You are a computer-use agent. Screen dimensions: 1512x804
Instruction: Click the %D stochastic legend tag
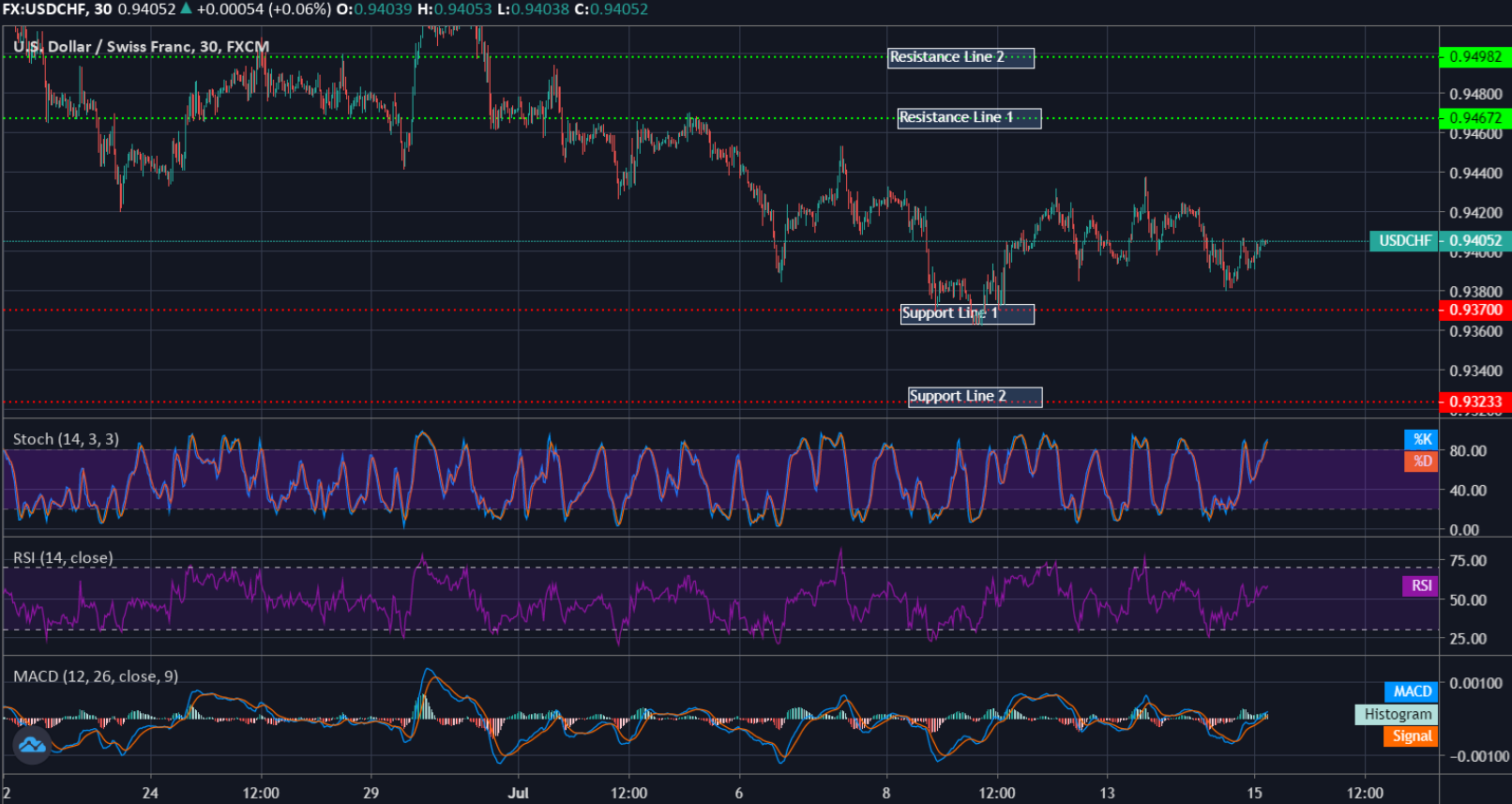tap(1421, 462)
